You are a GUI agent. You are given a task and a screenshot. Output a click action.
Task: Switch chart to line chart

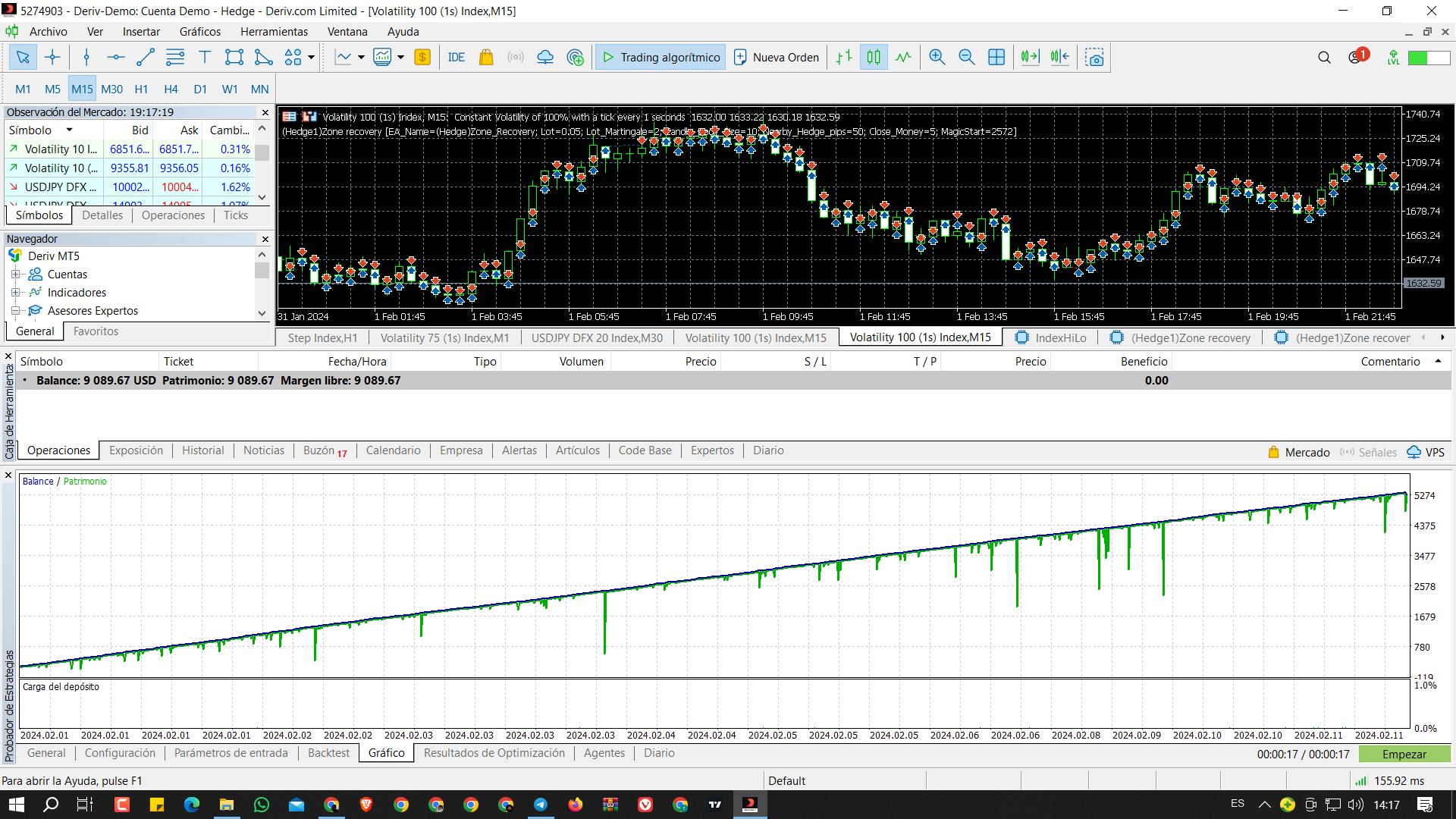pyautogui.click(x=903, y=58)
